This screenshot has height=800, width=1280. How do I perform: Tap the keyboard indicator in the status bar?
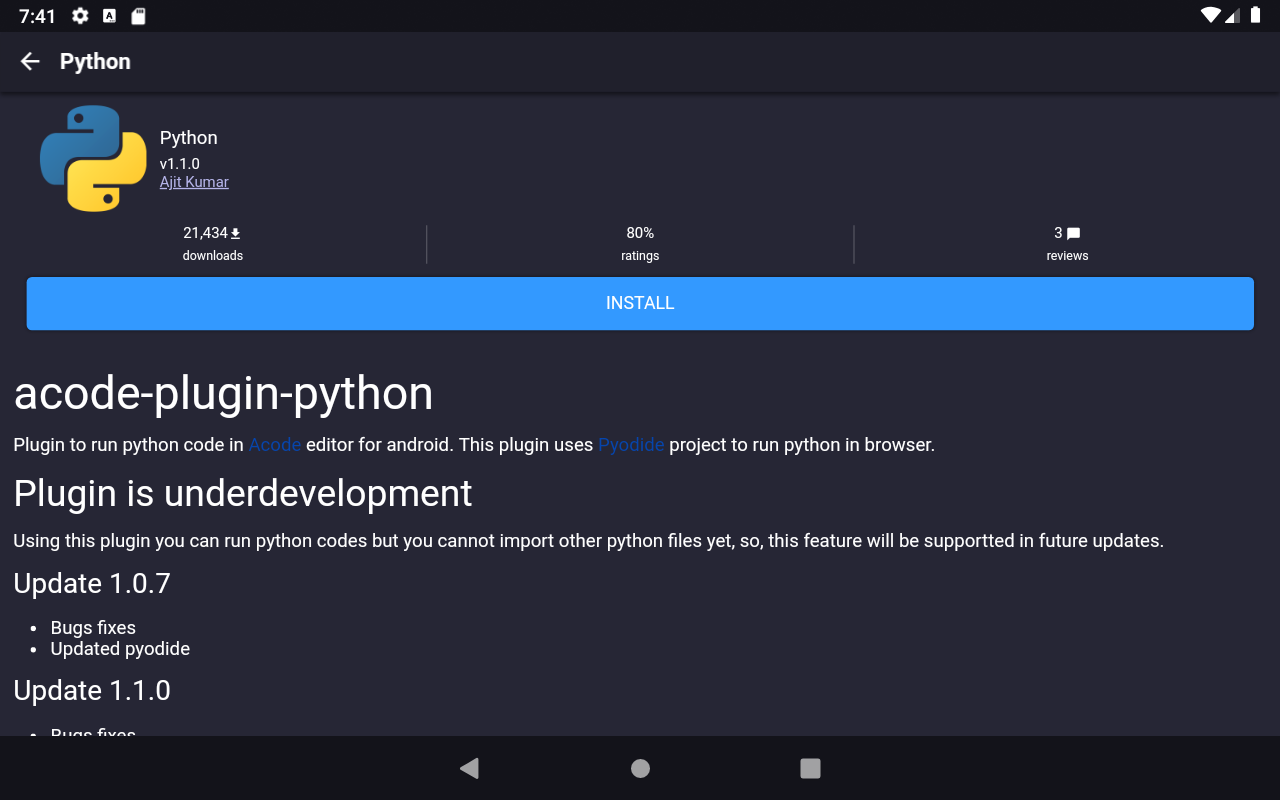[108, 16]
